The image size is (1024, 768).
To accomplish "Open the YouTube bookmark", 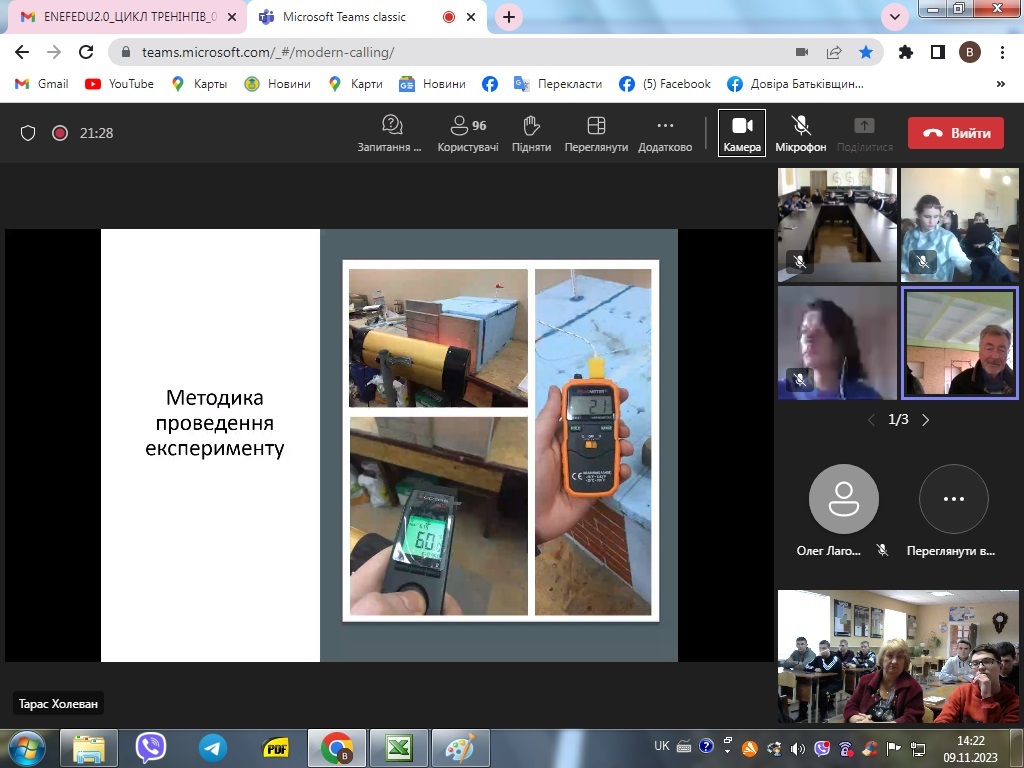I will (x=120, y=84).
